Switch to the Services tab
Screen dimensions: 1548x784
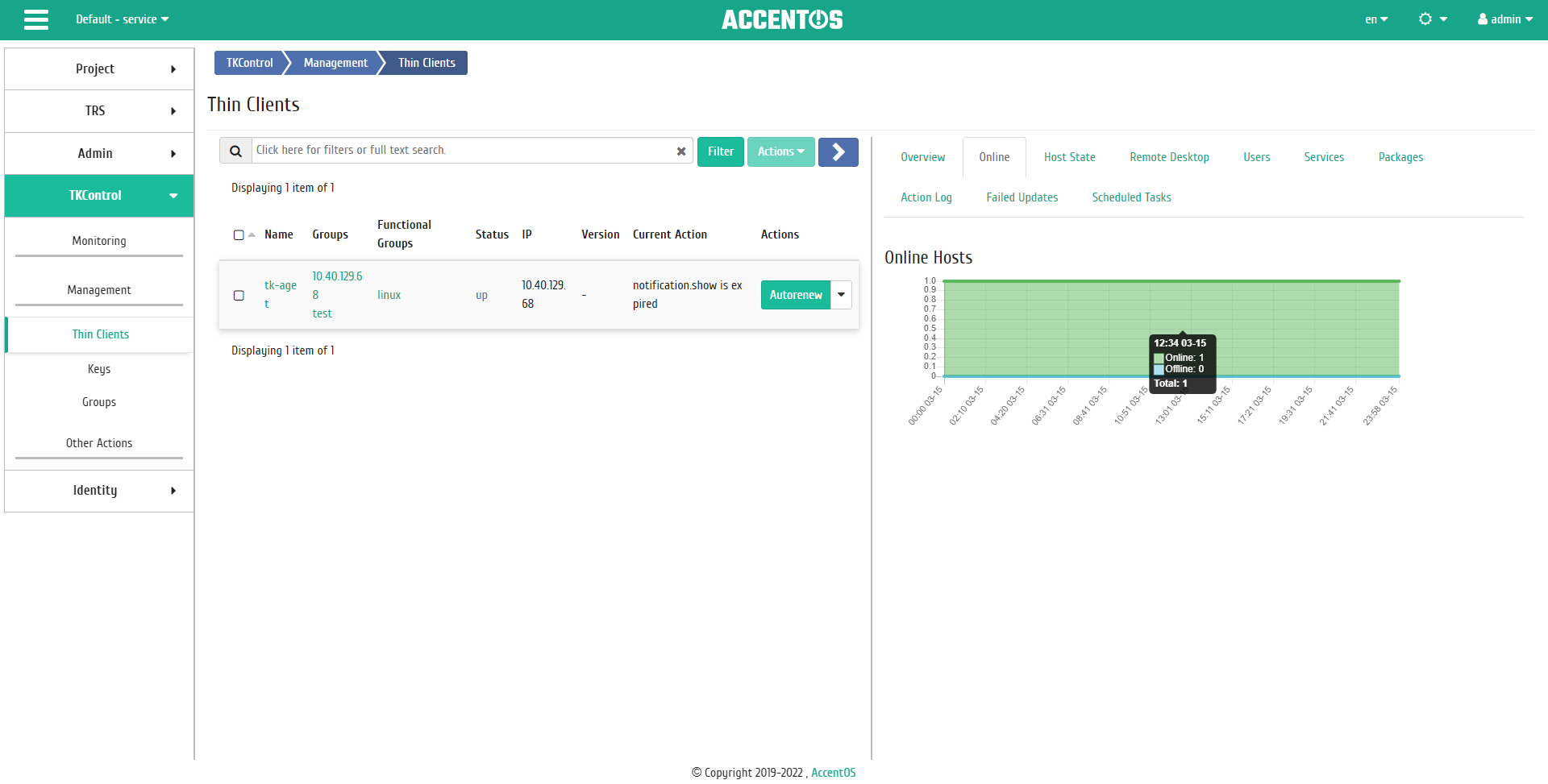(1324, 157)
